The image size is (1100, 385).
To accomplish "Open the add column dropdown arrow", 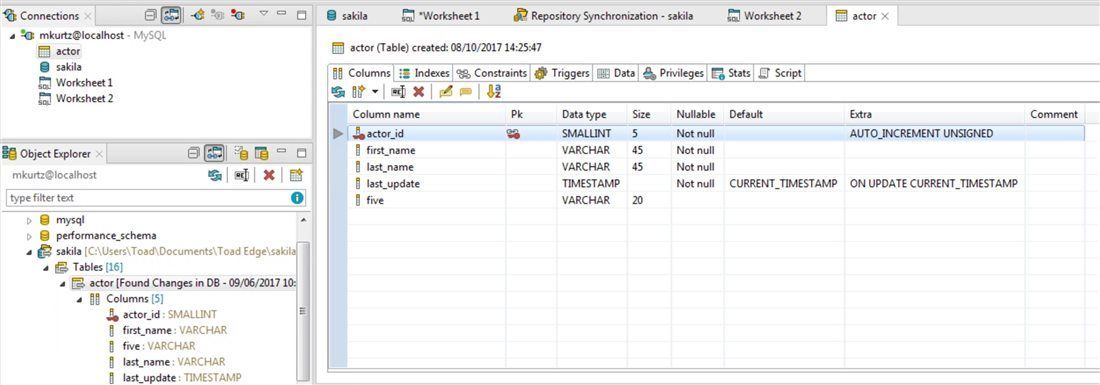I will [x=375, y=92].
